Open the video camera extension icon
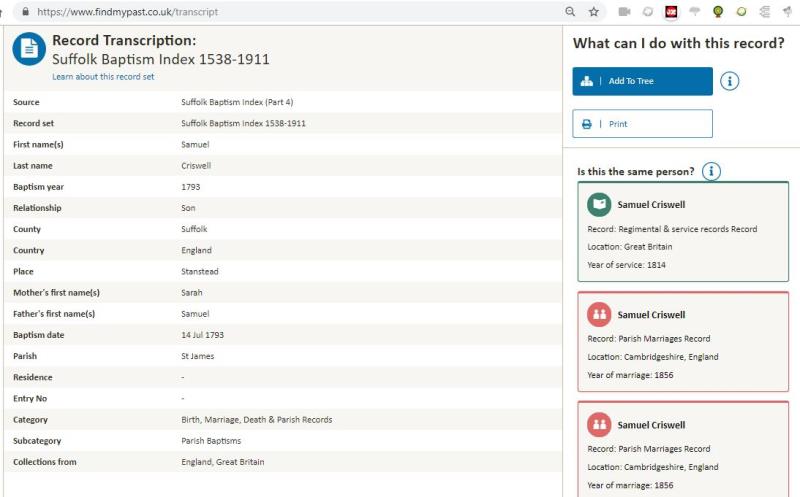 pos(624,11)
